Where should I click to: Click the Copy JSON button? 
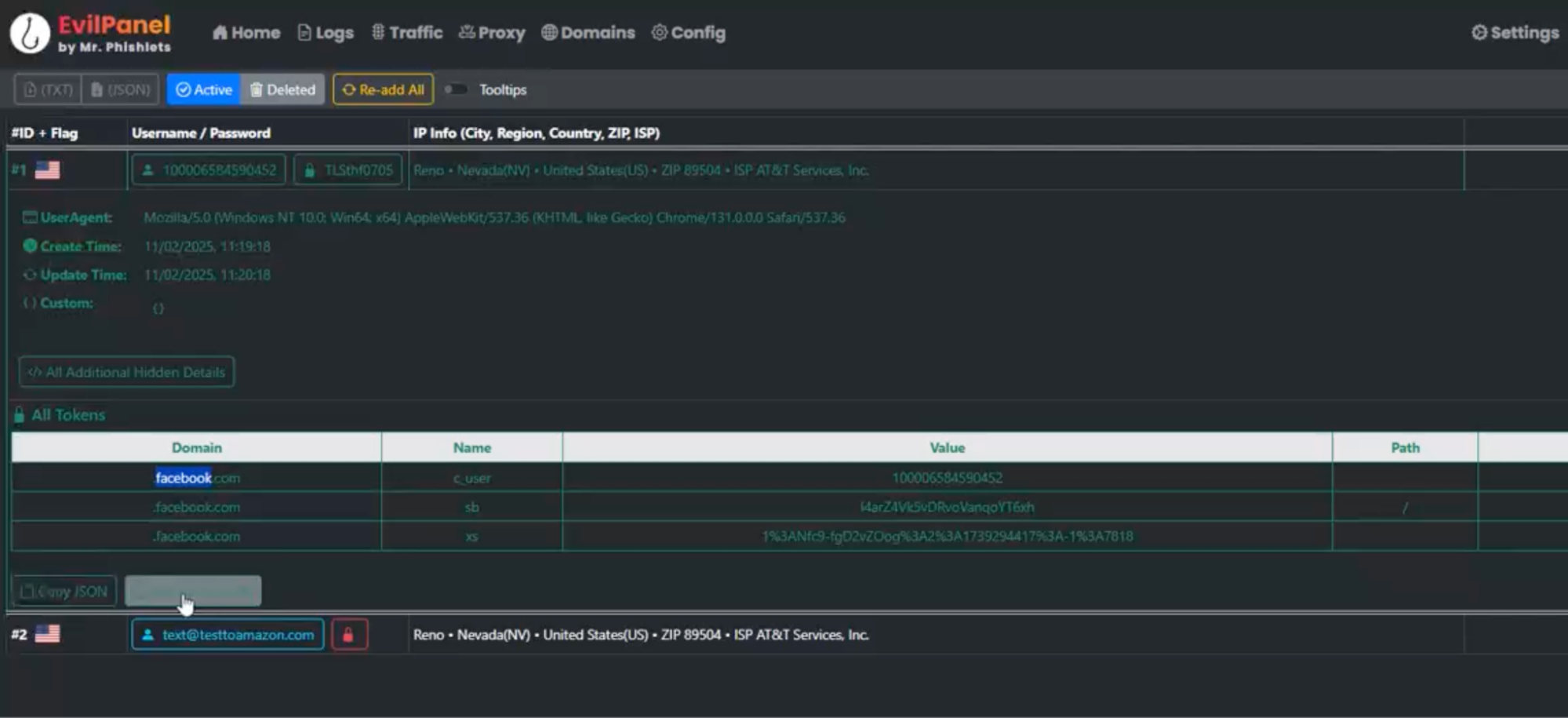pyautogui.click(x=64, y=591)
